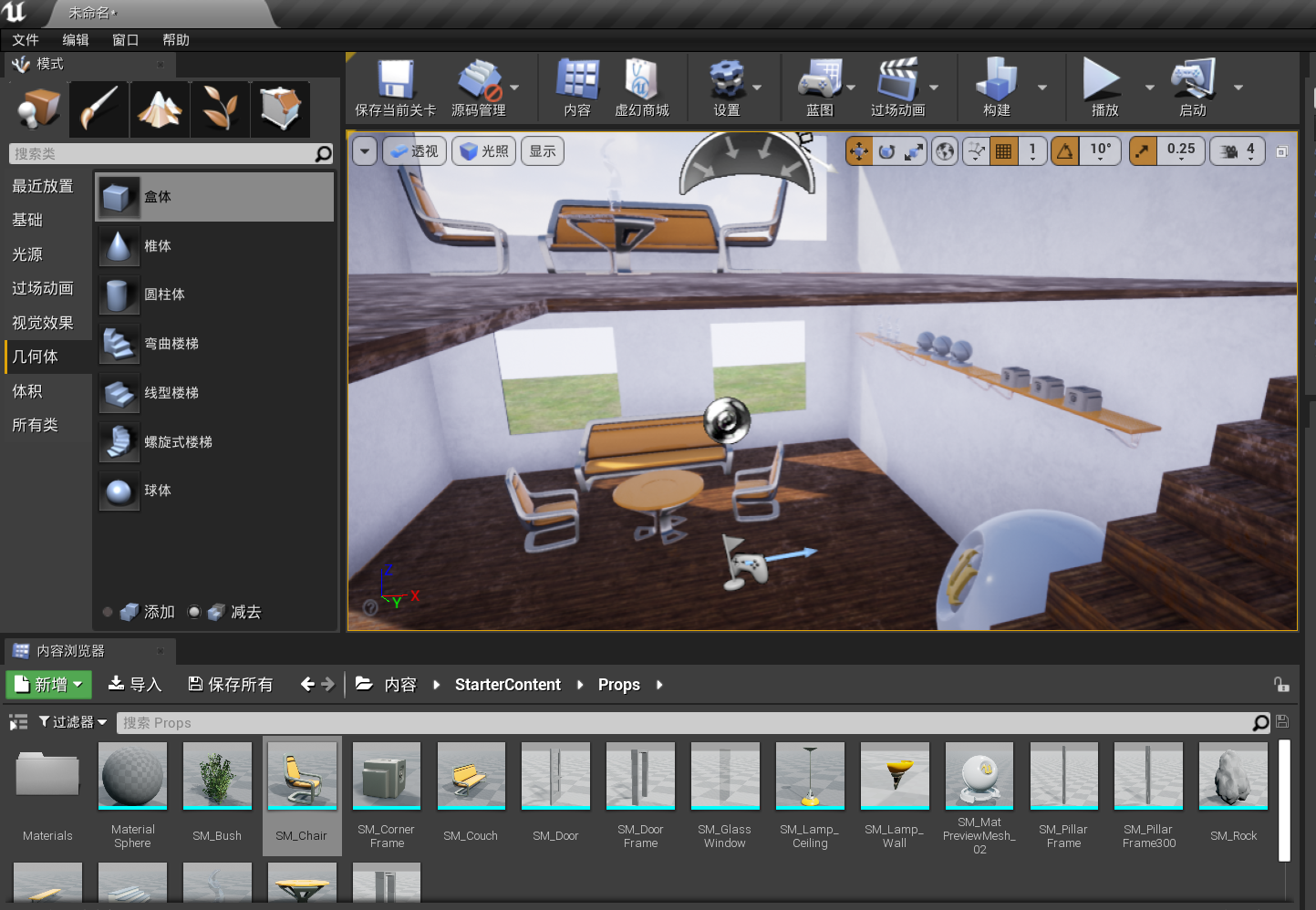Select SM_Chair asset thumbnail
The height and width of the screenshot is (910, 1316).
tap(302, 775)
